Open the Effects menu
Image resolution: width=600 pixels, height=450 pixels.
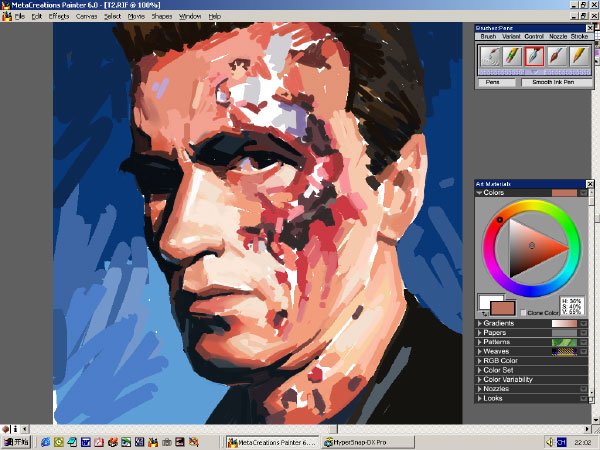click(x=59, y=16)
